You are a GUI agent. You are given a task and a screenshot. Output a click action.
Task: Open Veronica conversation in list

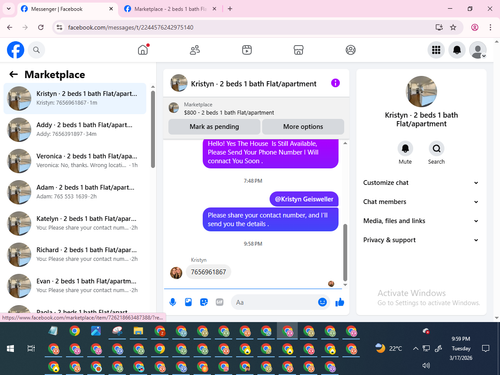[x=75, y=161]
